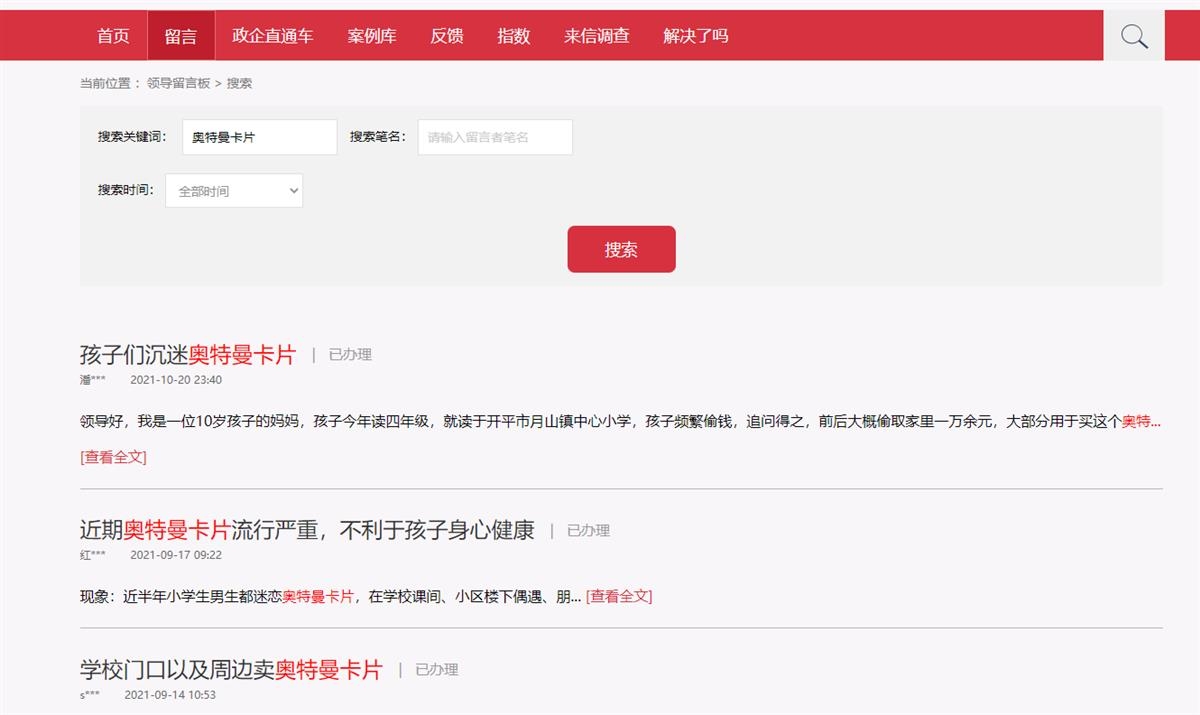Focus the 搜索关键词 field containing 奥特曼卡片
This screenshot has width=1200, height=715.
click(x=260, y=137)
